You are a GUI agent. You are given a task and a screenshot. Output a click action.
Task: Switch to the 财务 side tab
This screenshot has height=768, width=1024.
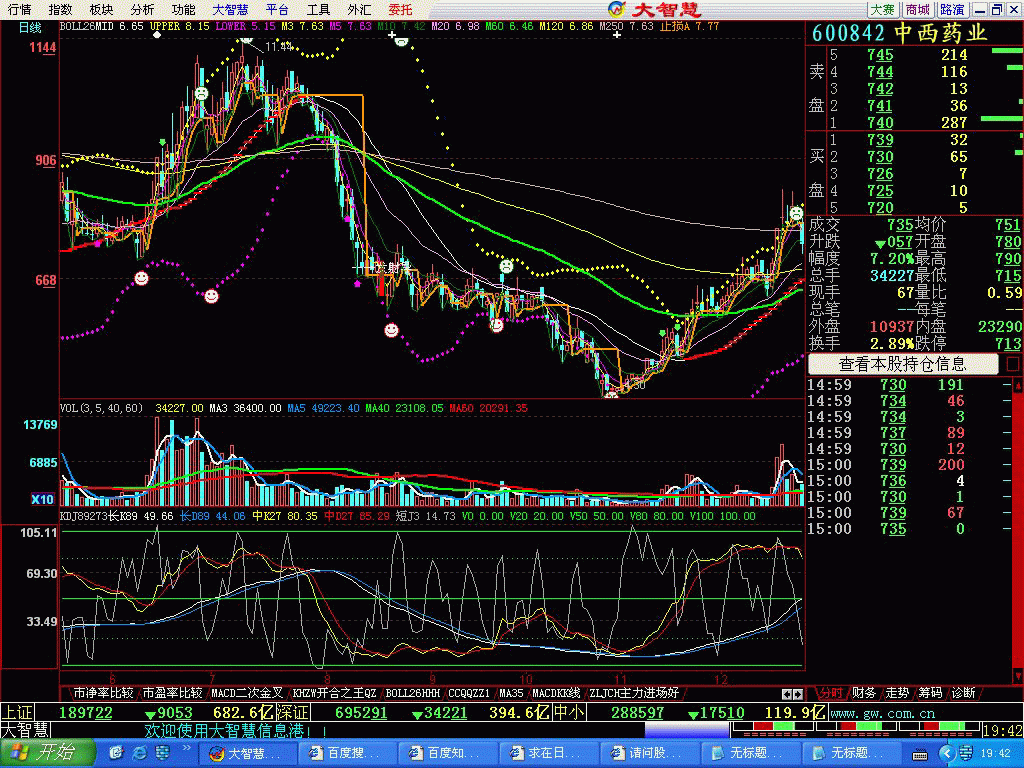(864, 693)
